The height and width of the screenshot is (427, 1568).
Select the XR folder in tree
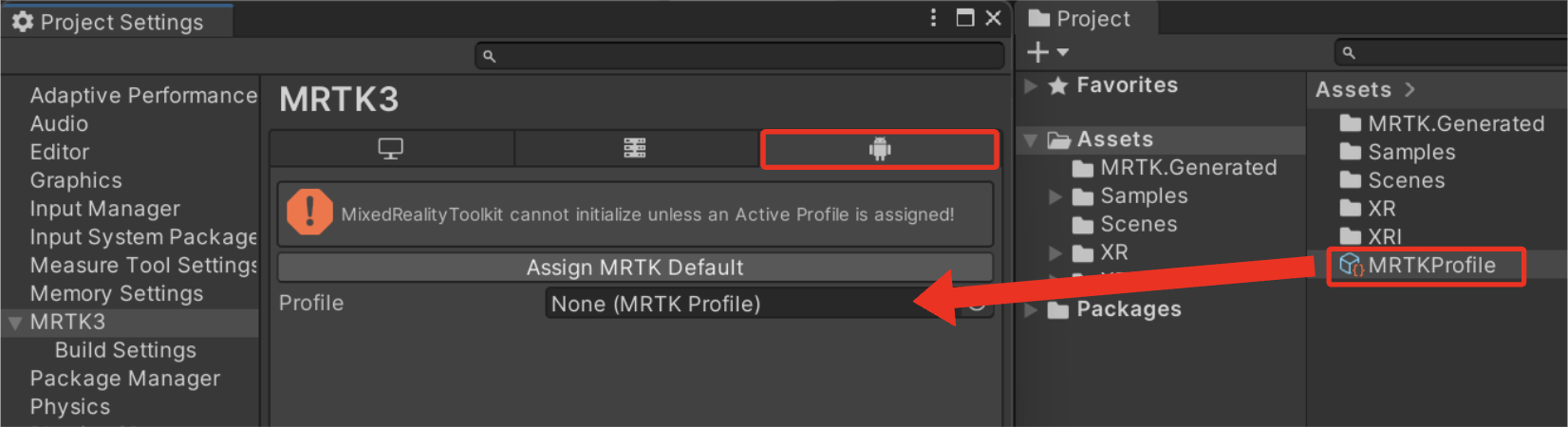pos(1114,253)
